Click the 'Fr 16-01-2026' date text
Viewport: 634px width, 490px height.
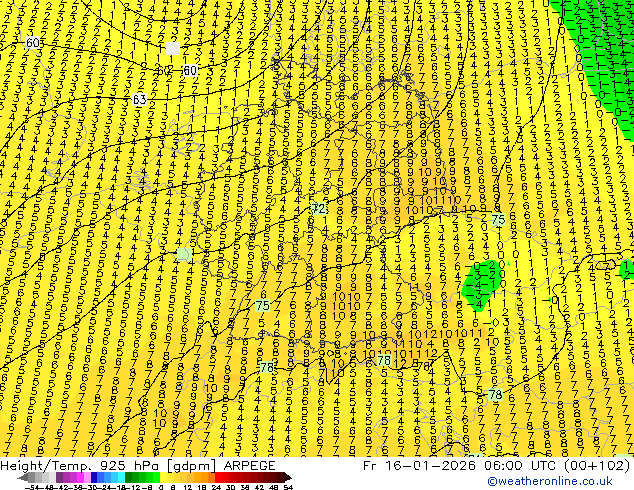[x=419, y=466]
